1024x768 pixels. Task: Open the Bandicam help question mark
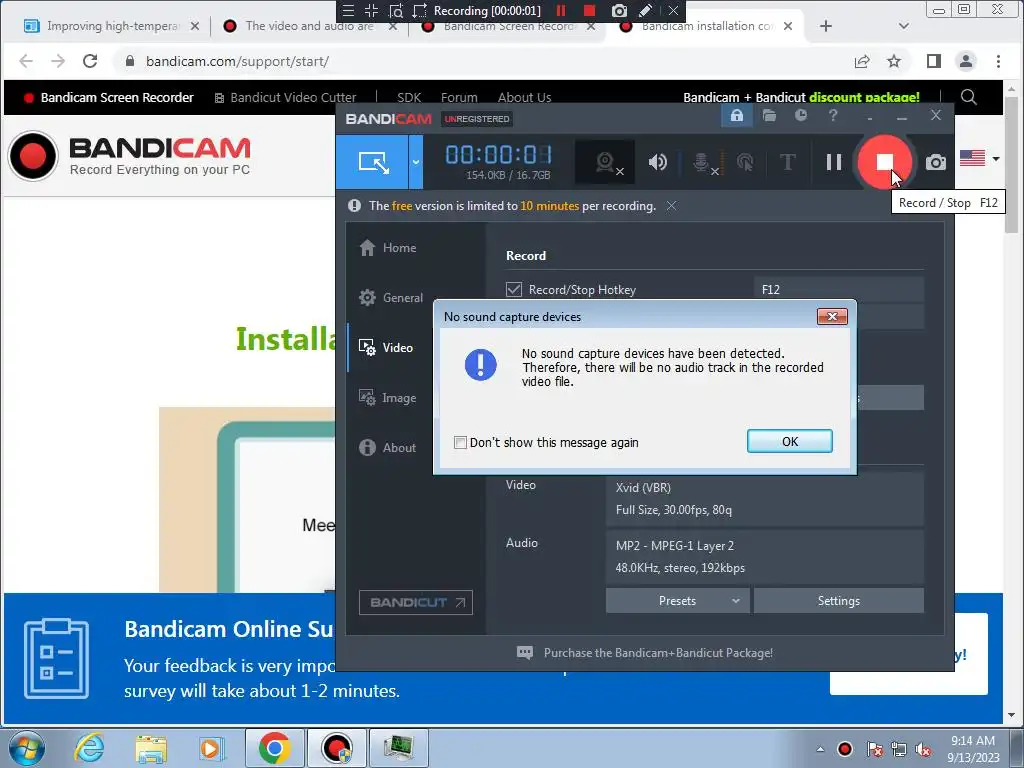tap(833, 116)
